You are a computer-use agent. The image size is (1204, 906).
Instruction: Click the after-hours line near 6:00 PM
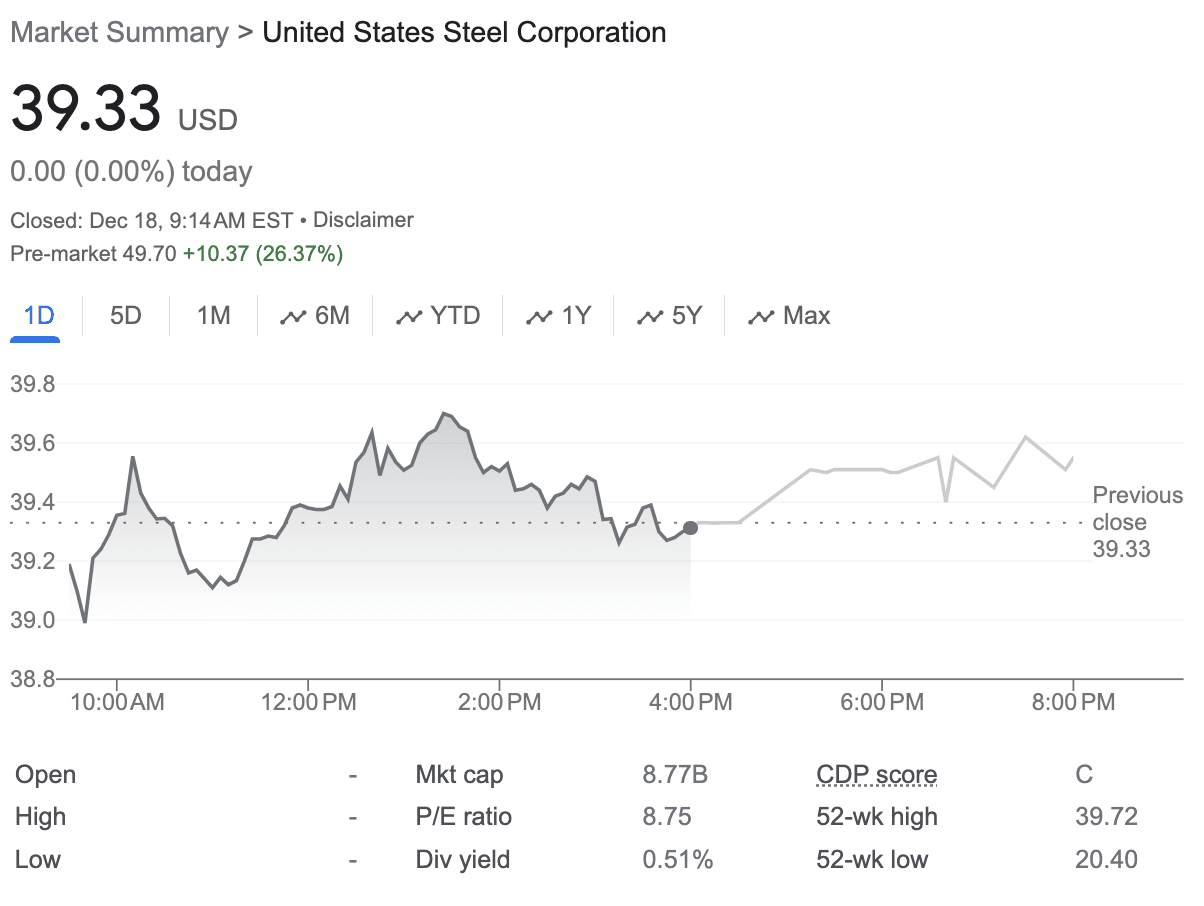882,470
